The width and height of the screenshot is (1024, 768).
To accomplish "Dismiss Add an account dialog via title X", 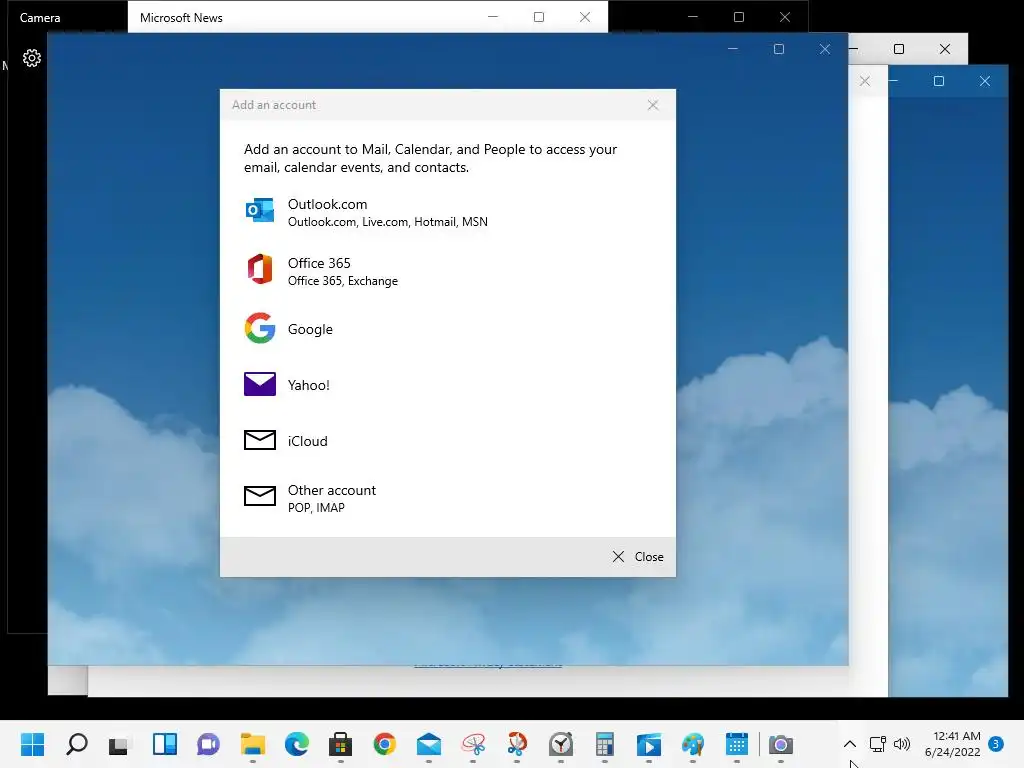I will pyautogui.click(x=652, y=105).
